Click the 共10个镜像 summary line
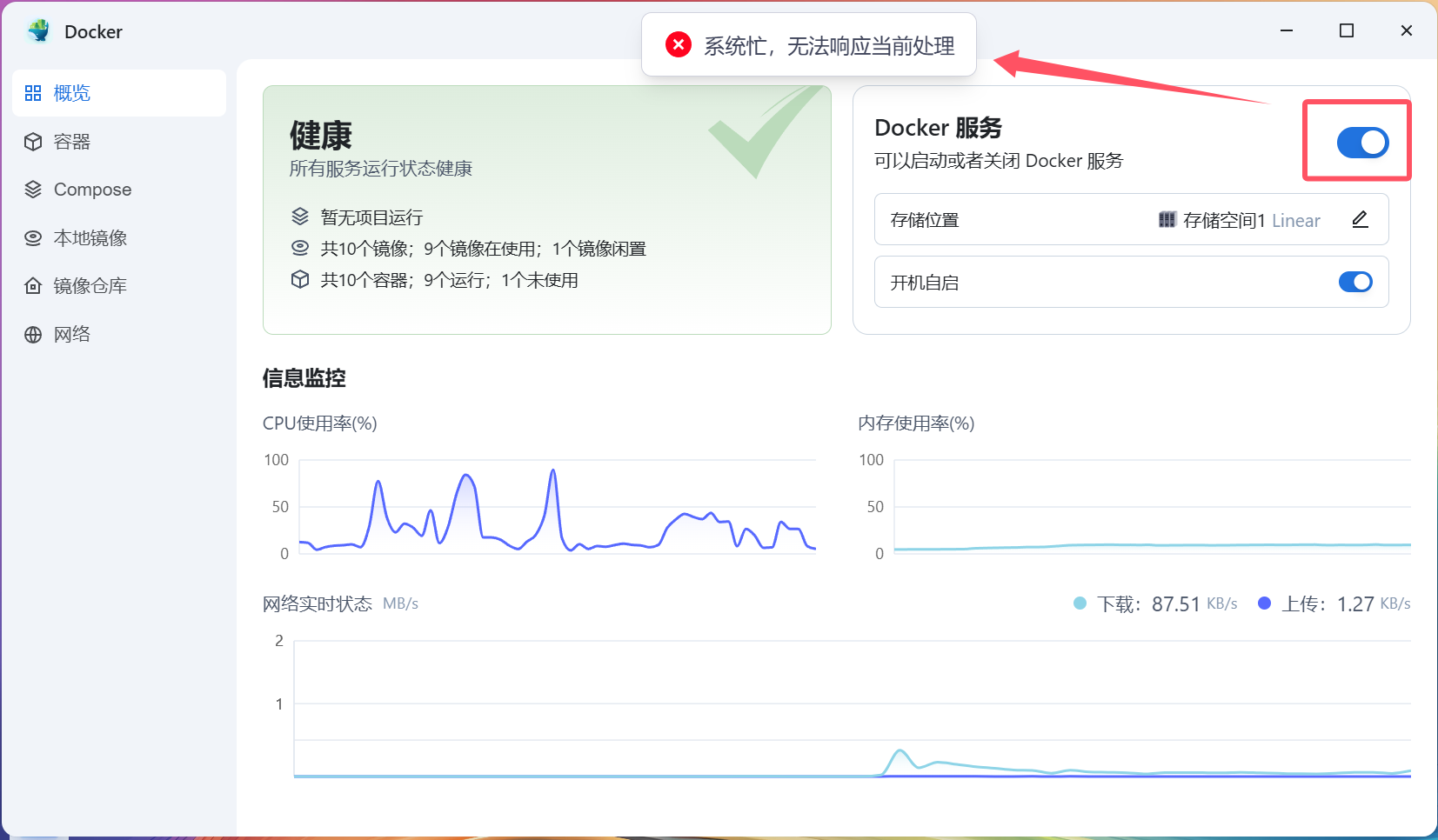Screen dimensions: 1438x840 pos(484,249)
